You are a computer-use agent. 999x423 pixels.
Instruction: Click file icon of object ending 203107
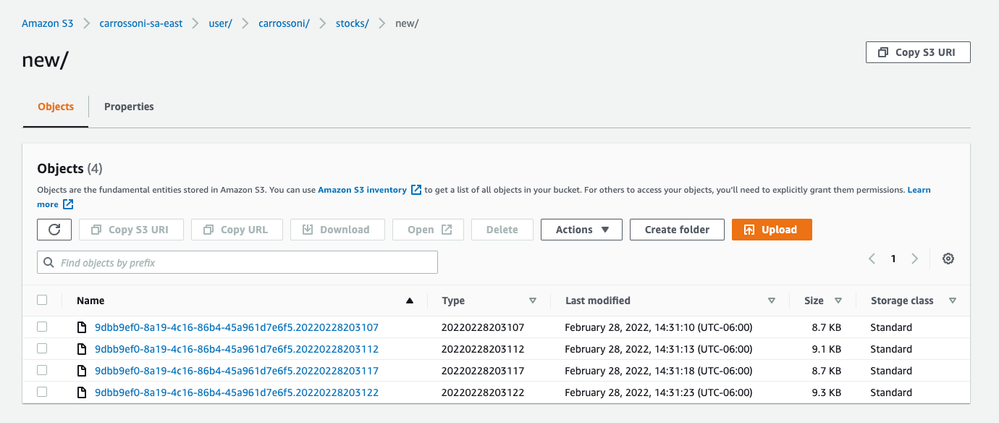click(x=82, y=327)
